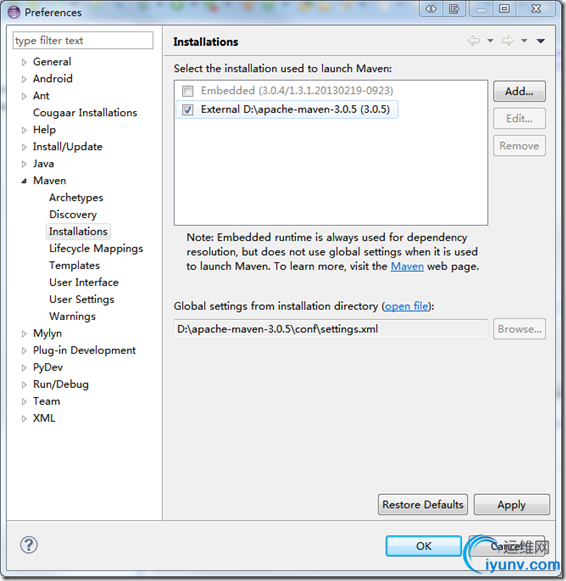Click the Browse... settings button
Screen dimensions: 566x581
(519, 329)
